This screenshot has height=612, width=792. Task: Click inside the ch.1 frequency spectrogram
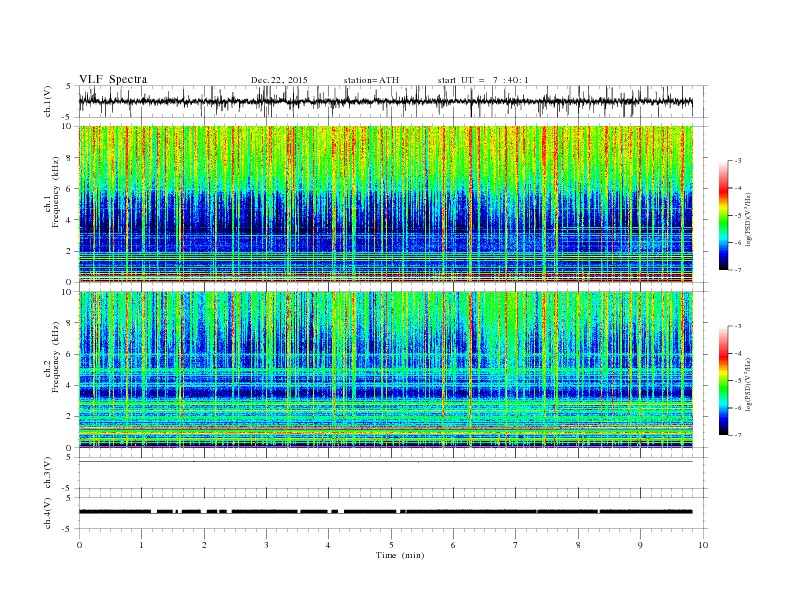pyautogui.click(x=386, y=204)
